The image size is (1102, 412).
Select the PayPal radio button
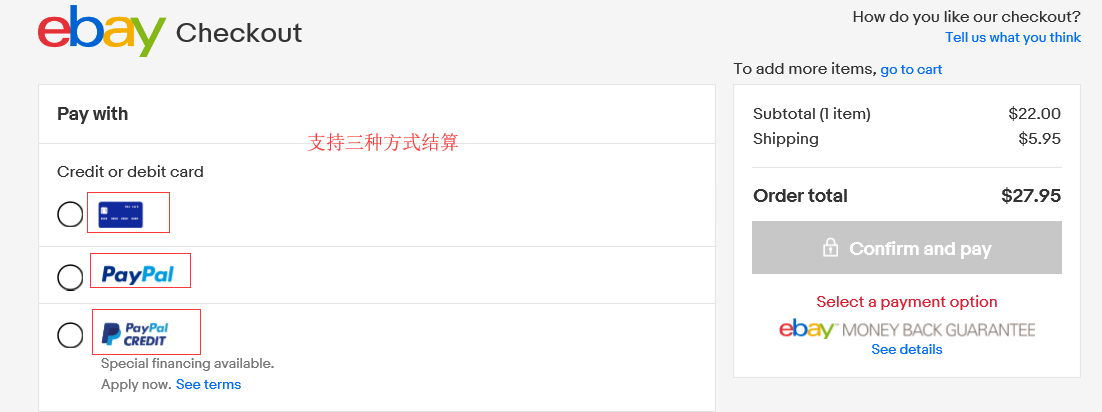click(70, 277)
